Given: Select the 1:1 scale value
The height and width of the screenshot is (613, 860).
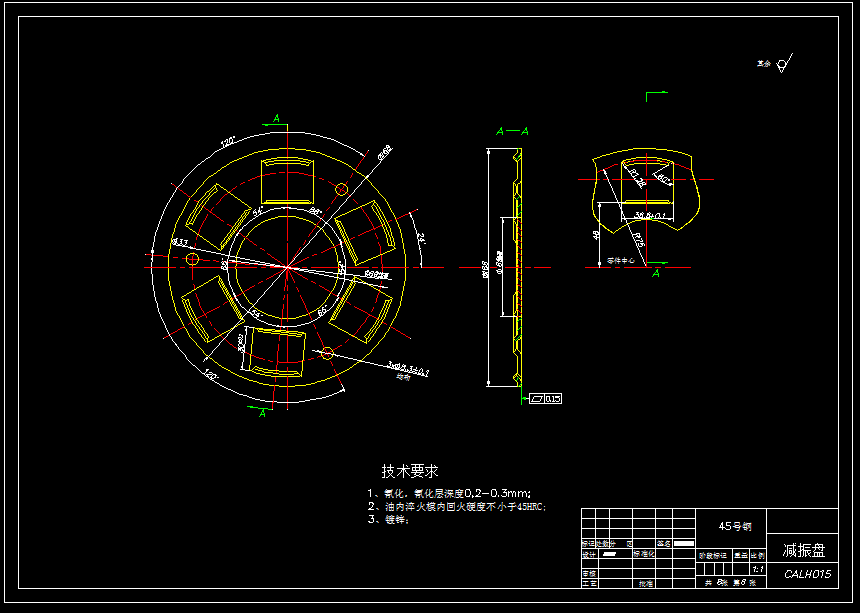Looking at the screenshot, I should pyautogui.click(x=758, y=569).
